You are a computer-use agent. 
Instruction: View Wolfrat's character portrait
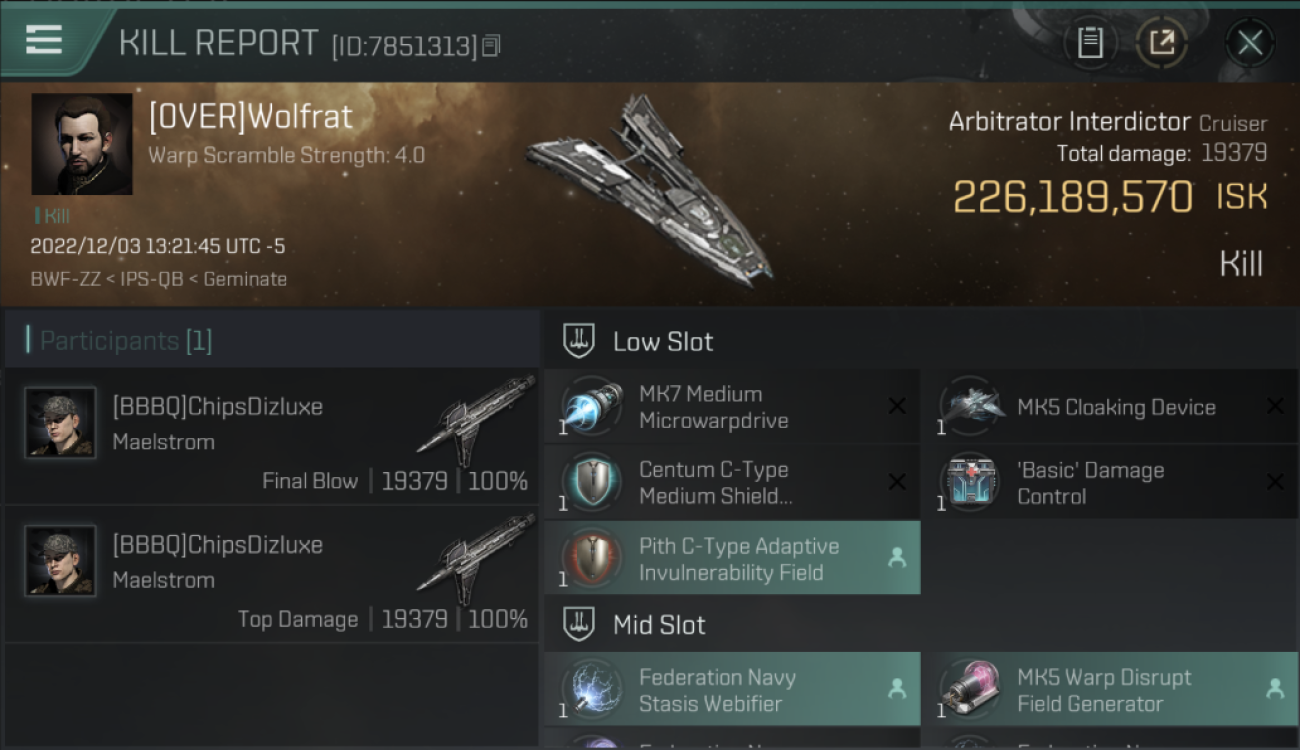[x=82, y=144]
